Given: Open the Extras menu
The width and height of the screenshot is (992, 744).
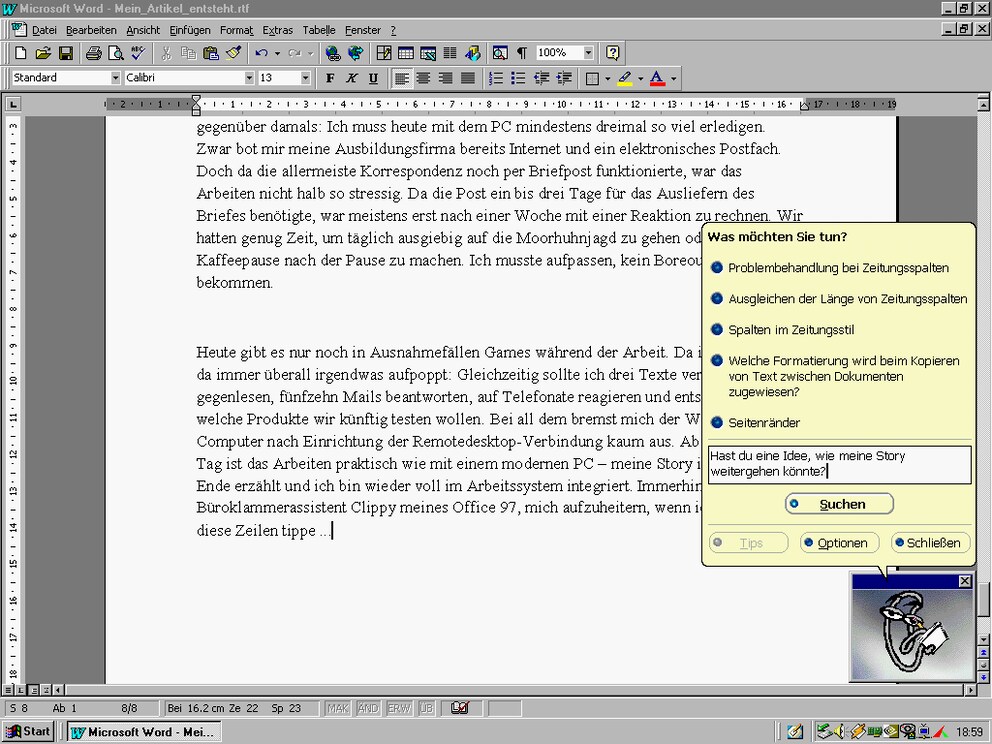Looking at the screenshot, I should point(278,30).
